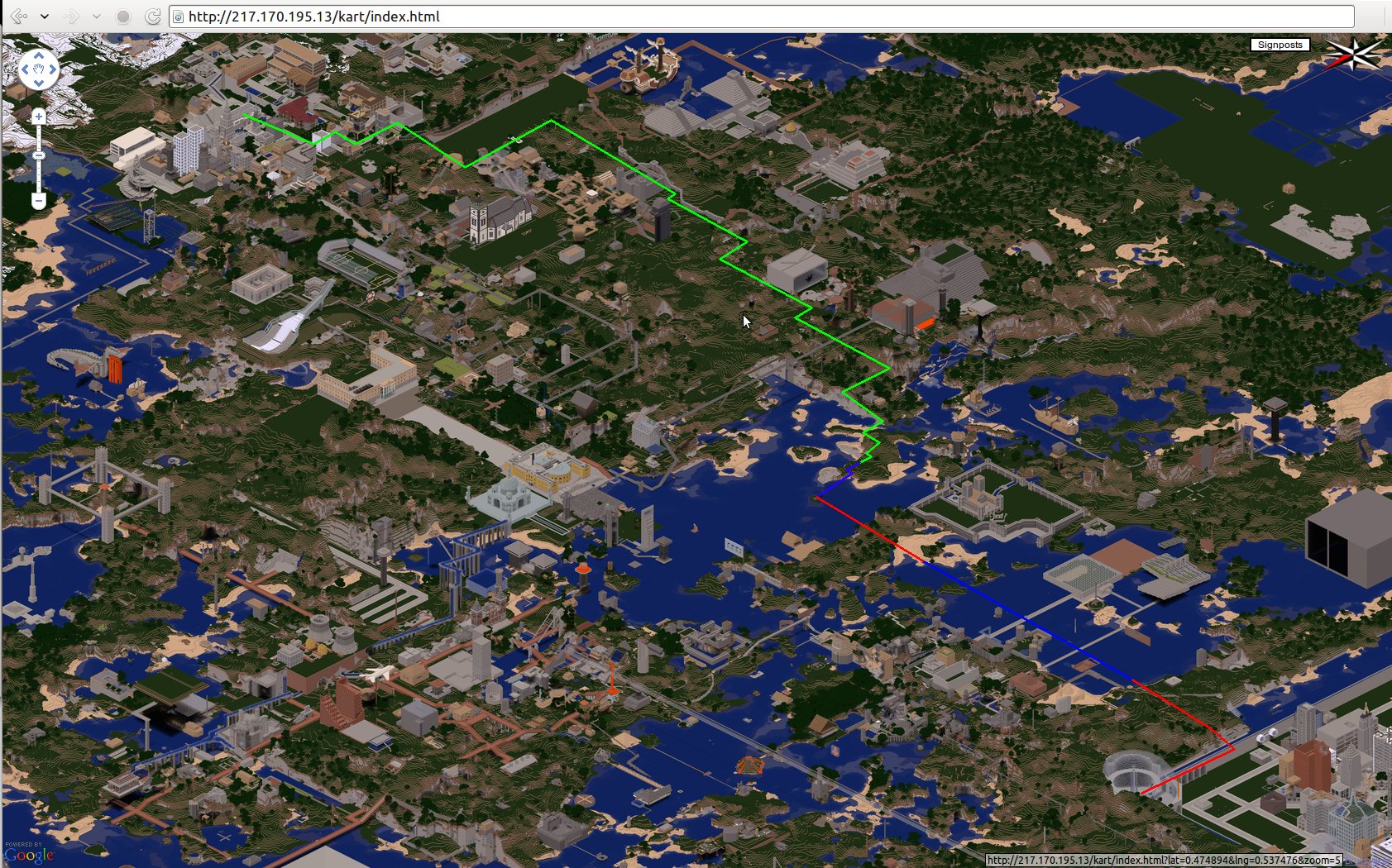This screenshot has width=1392, height=868.
Task: Open the forward history dropdown arrow
Action: tap(97, 17)
